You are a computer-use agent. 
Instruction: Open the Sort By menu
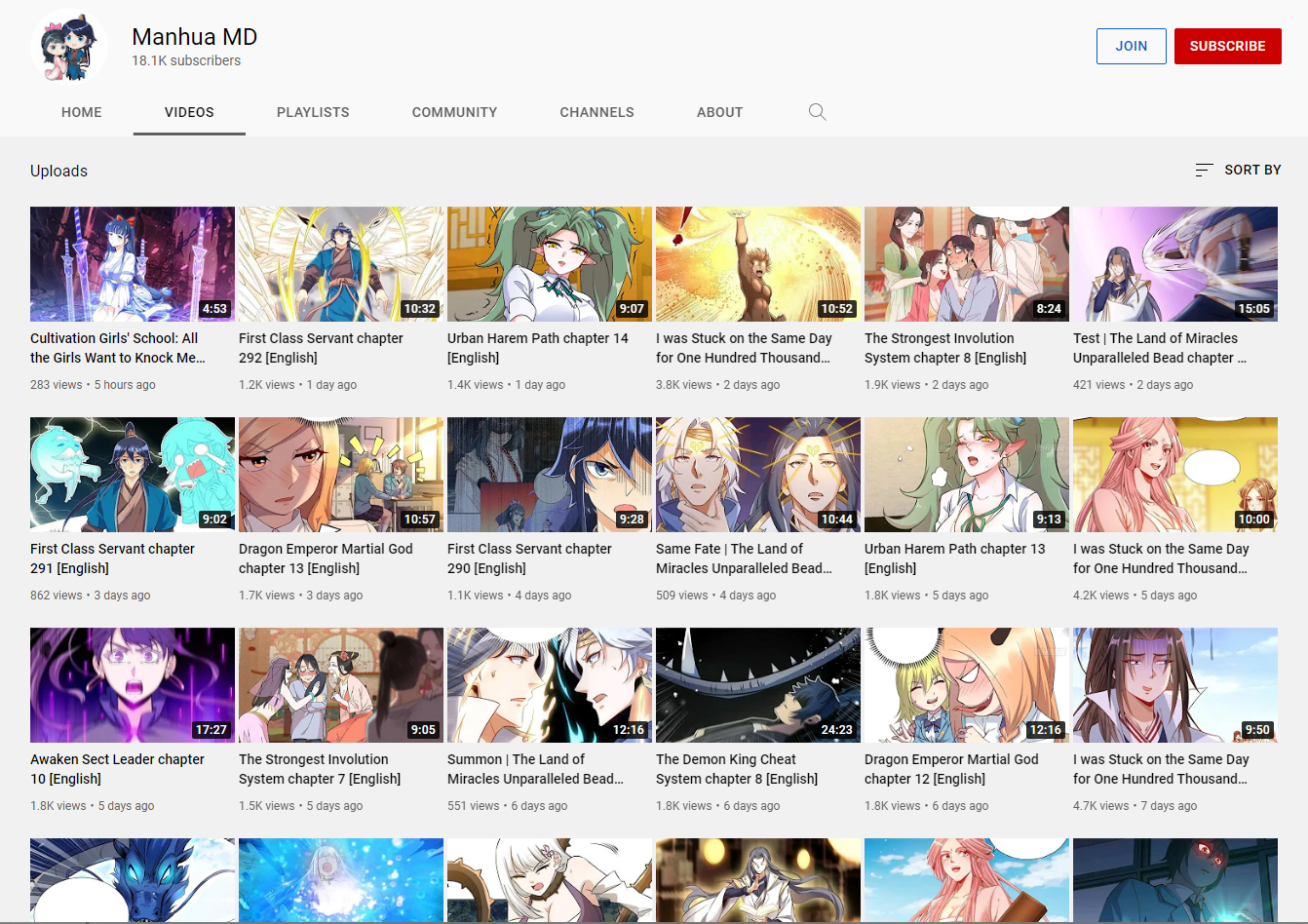[1238, 170]
